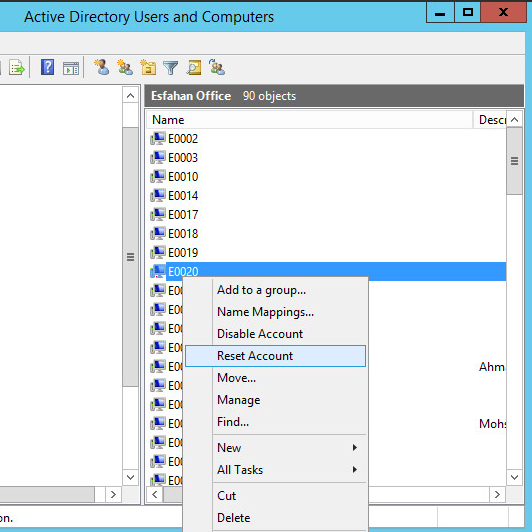Click the highlighted E0020 row name
532x532 pixels.
point(183,271)
